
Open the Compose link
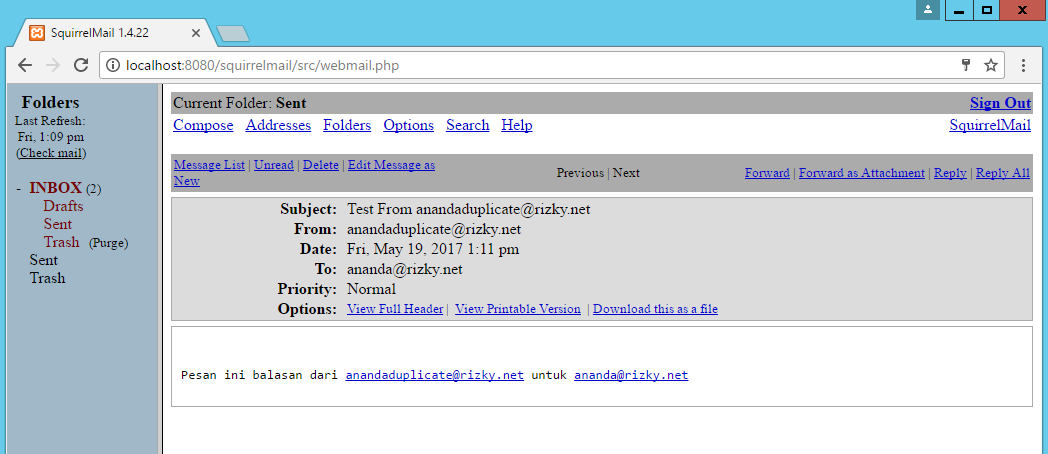click(x=203, y=125)
